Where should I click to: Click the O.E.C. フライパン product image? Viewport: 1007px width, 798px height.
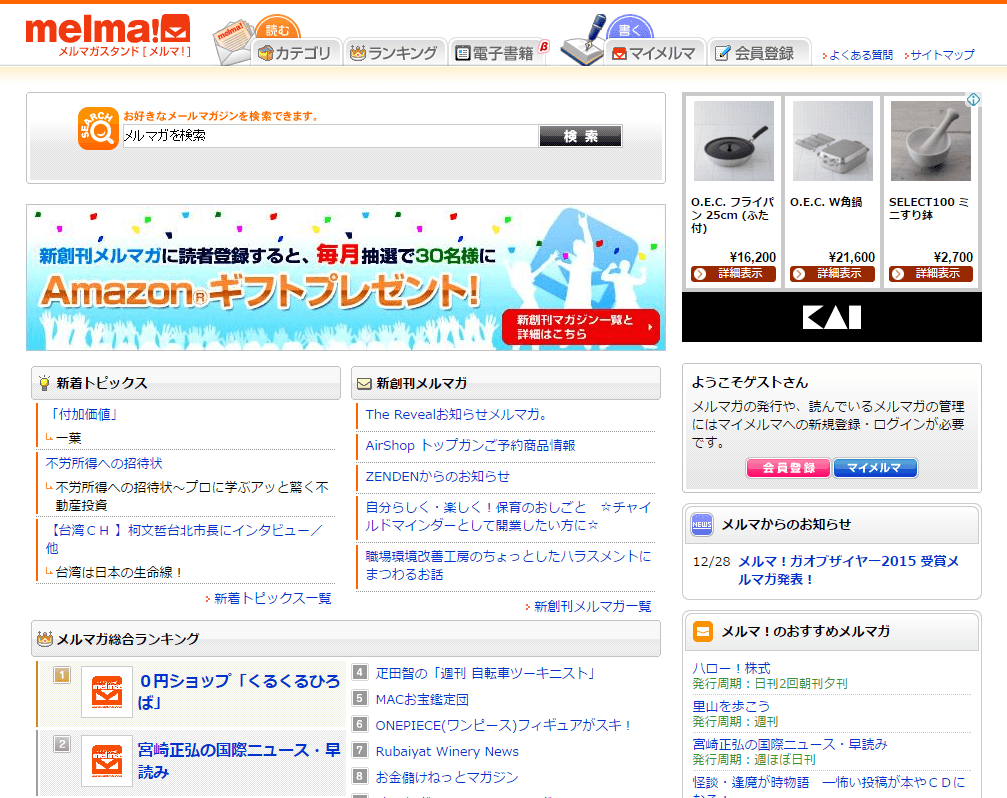tap(733, 141)
